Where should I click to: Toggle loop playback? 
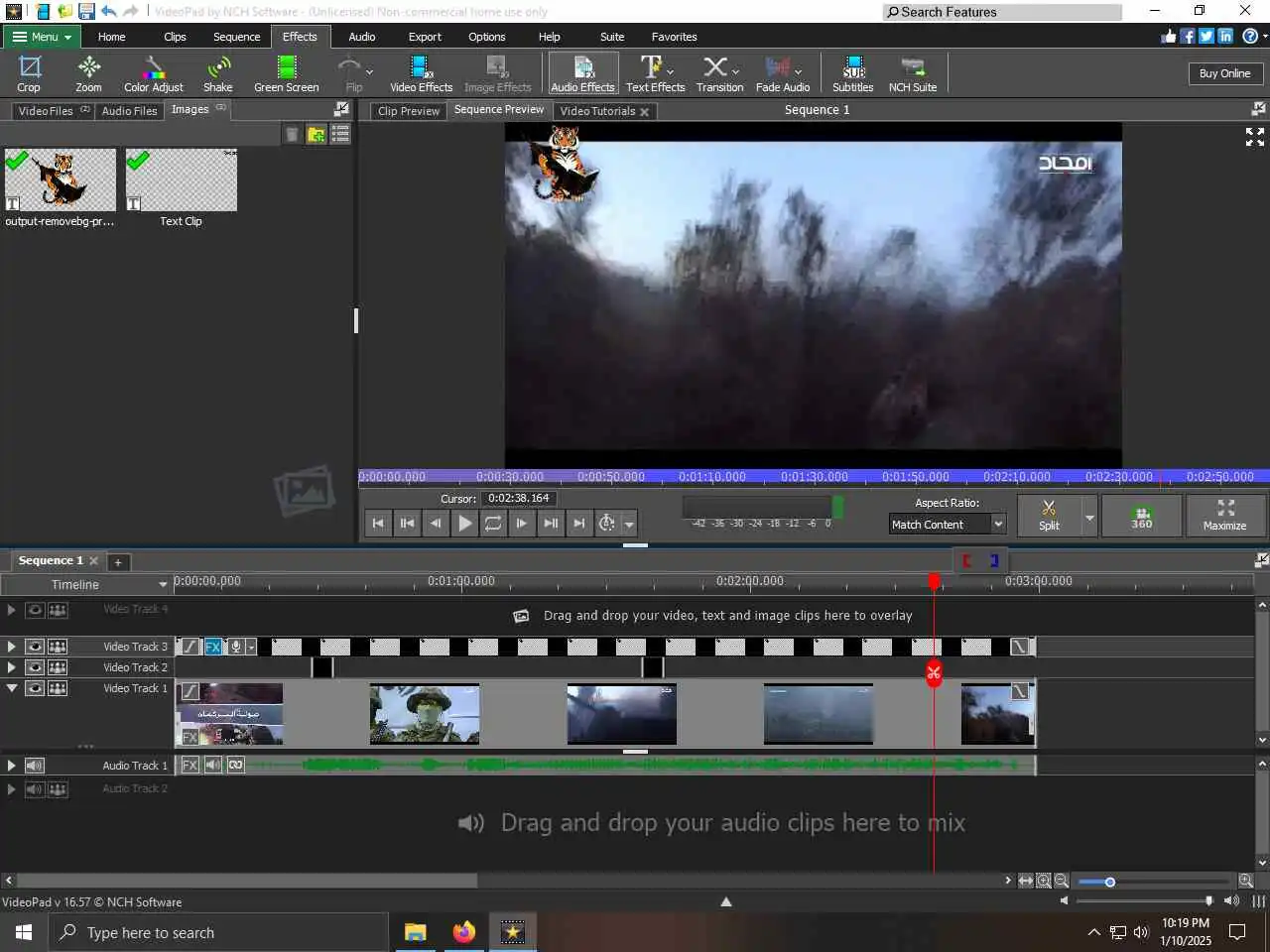click(493, 524)
